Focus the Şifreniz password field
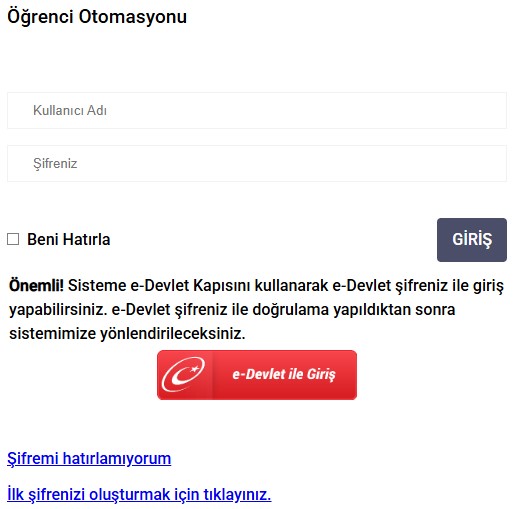The height and width of the screenshot is (509, 516). click(x=257, y=163)
